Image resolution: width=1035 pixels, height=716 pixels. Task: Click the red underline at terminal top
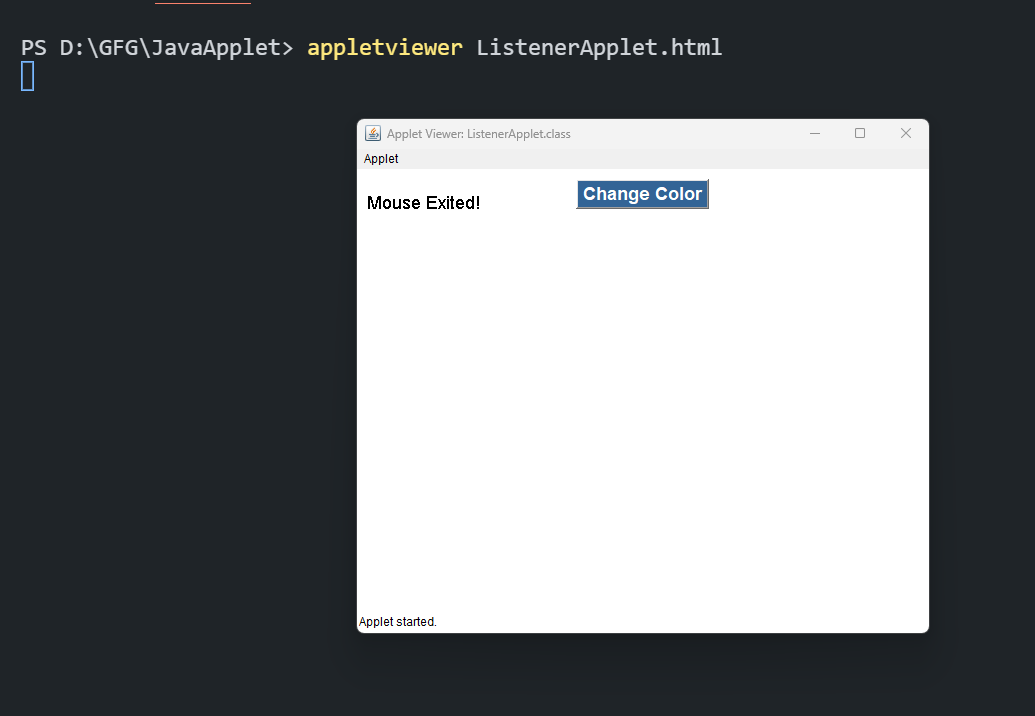(203, 3)
